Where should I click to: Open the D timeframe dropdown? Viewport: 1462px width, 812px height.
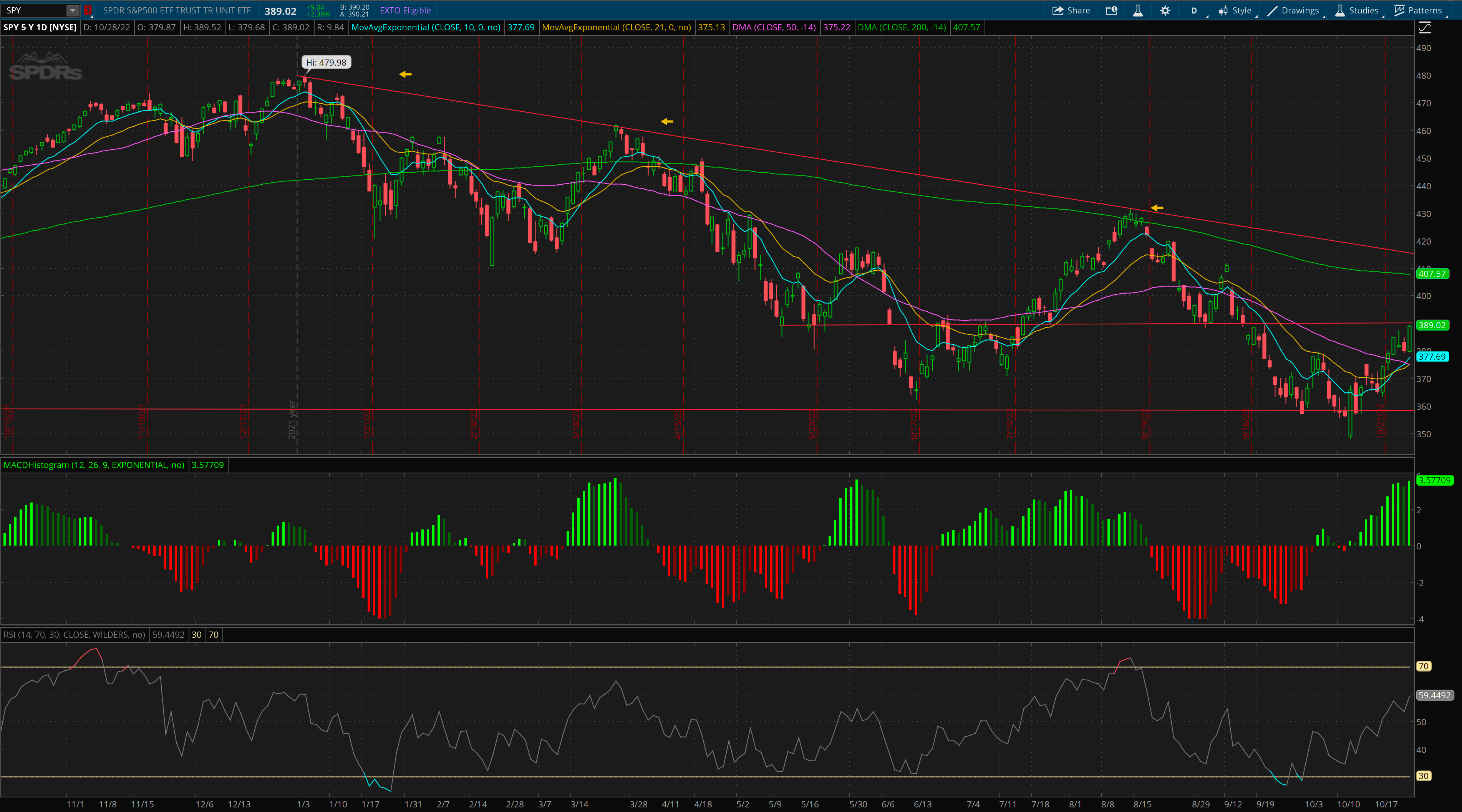click(x=1194, y=10)
